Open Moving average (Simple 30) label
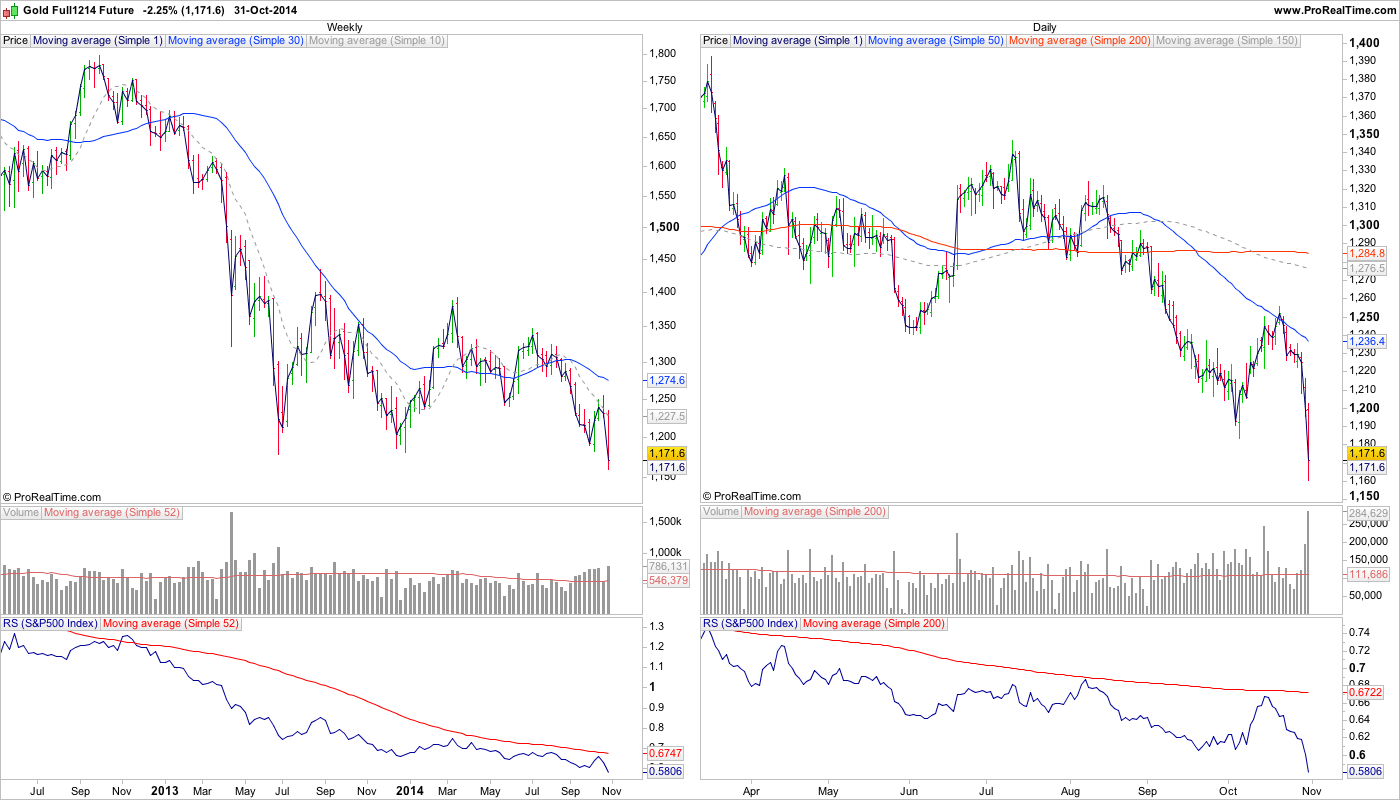1400x800 pixels. (x=236, y=41)
